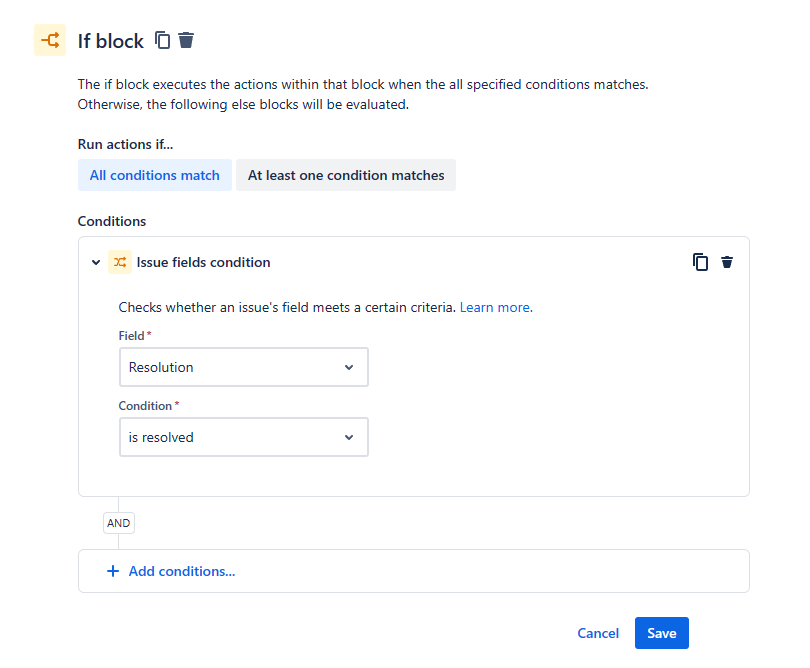The width and height of the screenshot is (810, 668).
Task: Click the 'Add conditions...' text
Action: (182, 571)
